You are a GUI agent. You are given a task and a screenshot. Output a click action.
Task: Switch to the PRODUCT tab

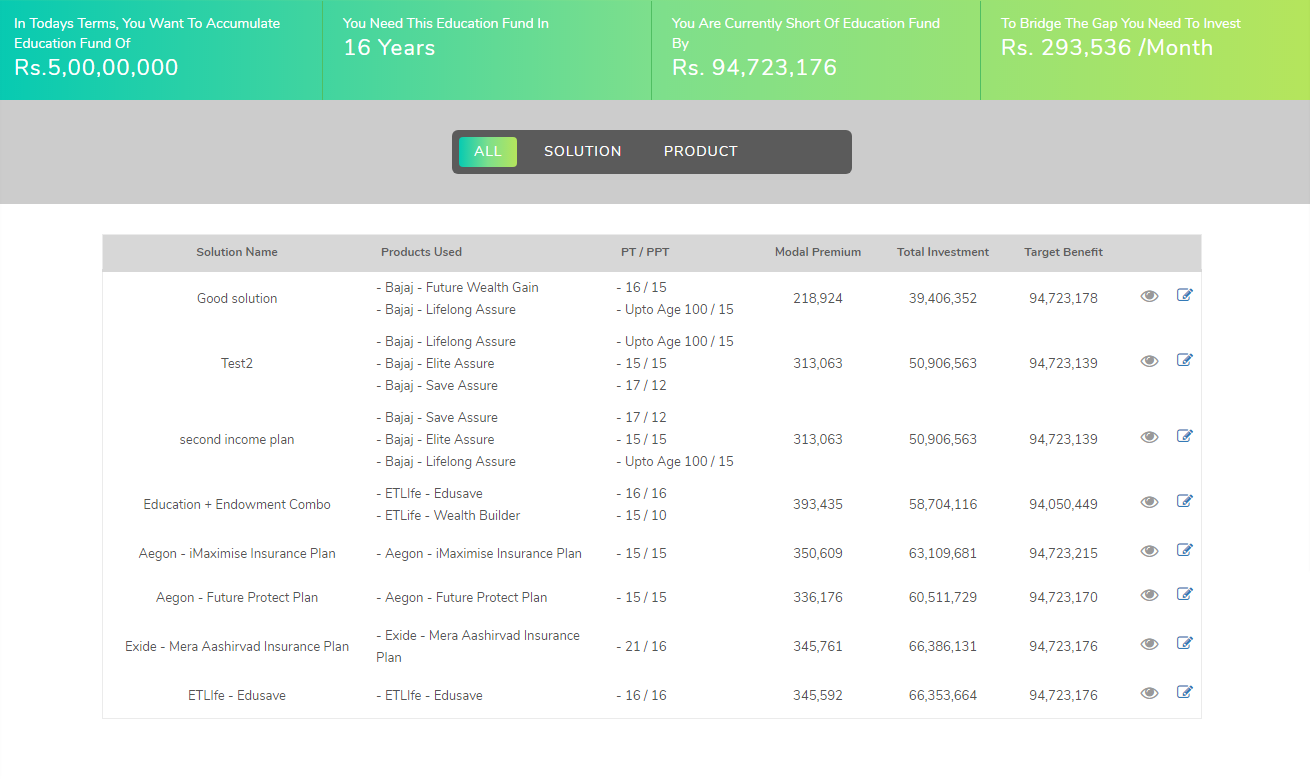700,152
